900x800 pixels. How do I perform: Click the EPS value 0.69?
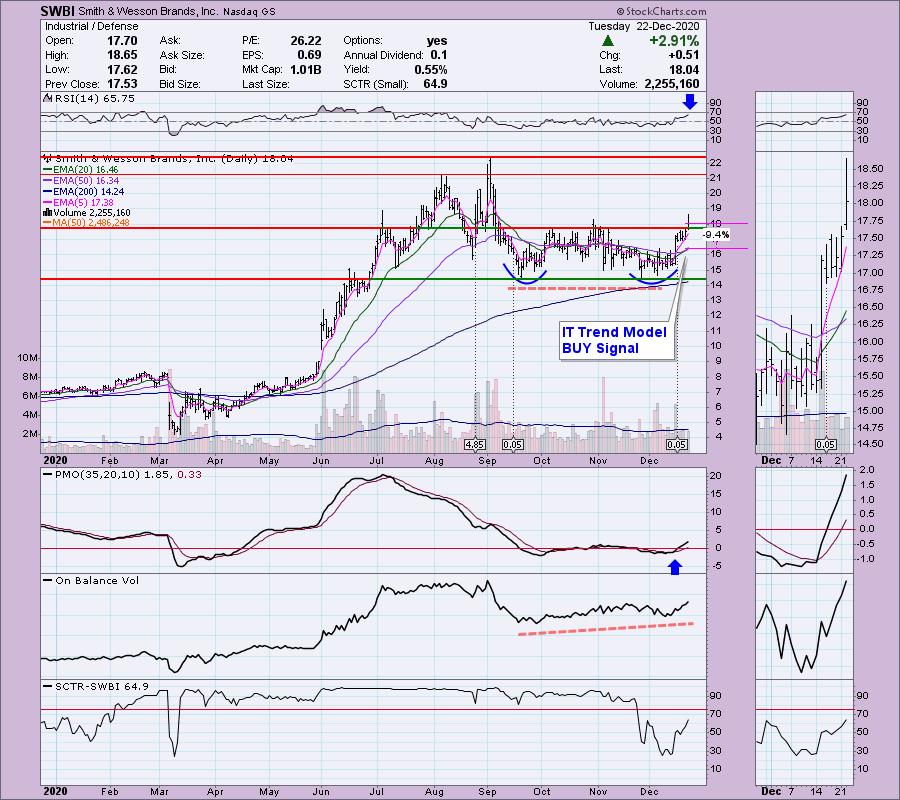[x=309, y=55]
